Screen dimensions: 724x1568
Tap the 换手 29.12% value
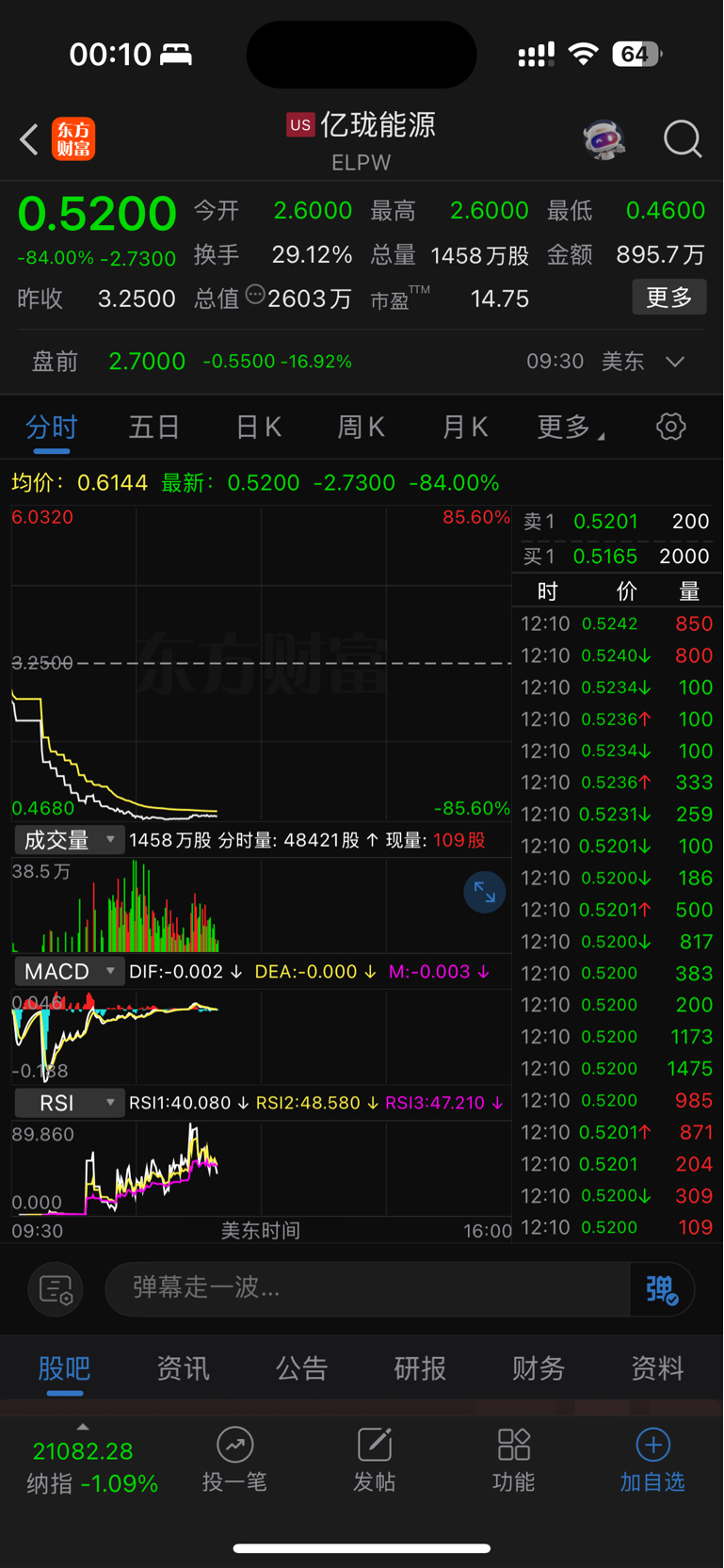click(312, 255)
